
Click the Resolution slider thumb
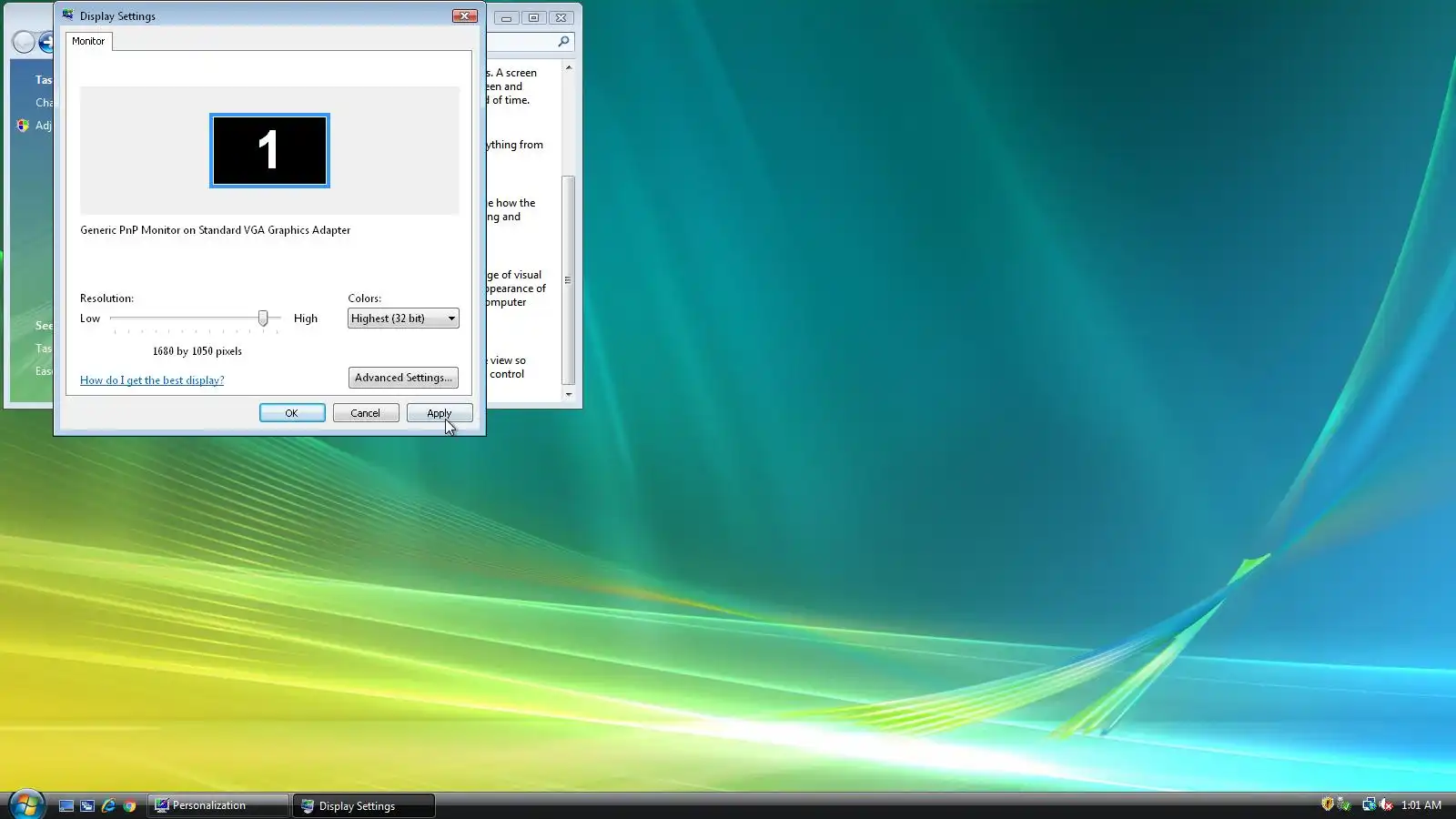click(x=263, y=318)
